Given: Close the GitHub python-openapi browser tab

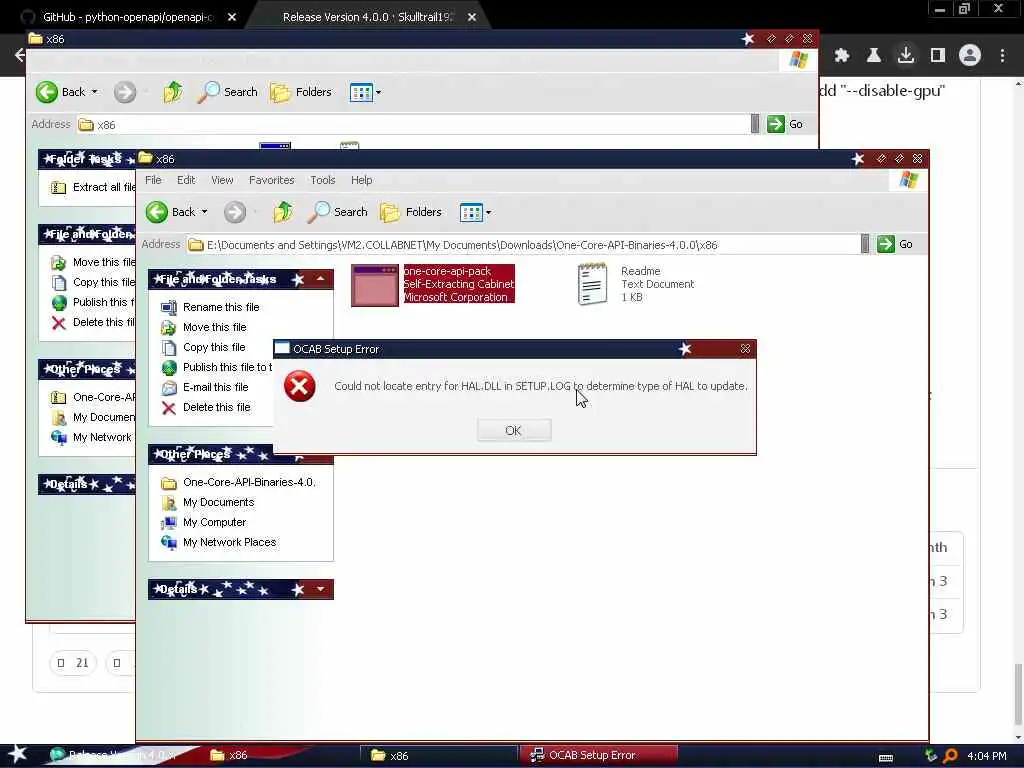Looking at the screenshot, I should tap(232, 17).
